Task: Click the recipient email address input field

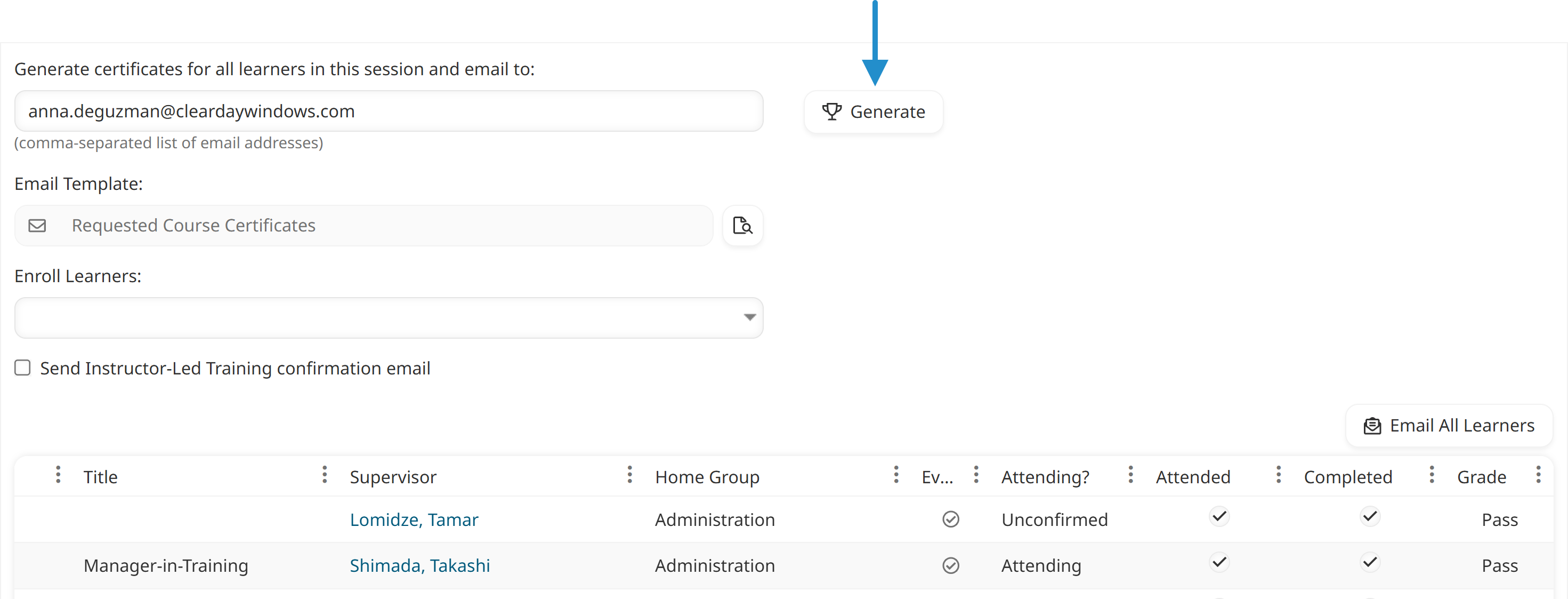Action: (x=389, y=111)
